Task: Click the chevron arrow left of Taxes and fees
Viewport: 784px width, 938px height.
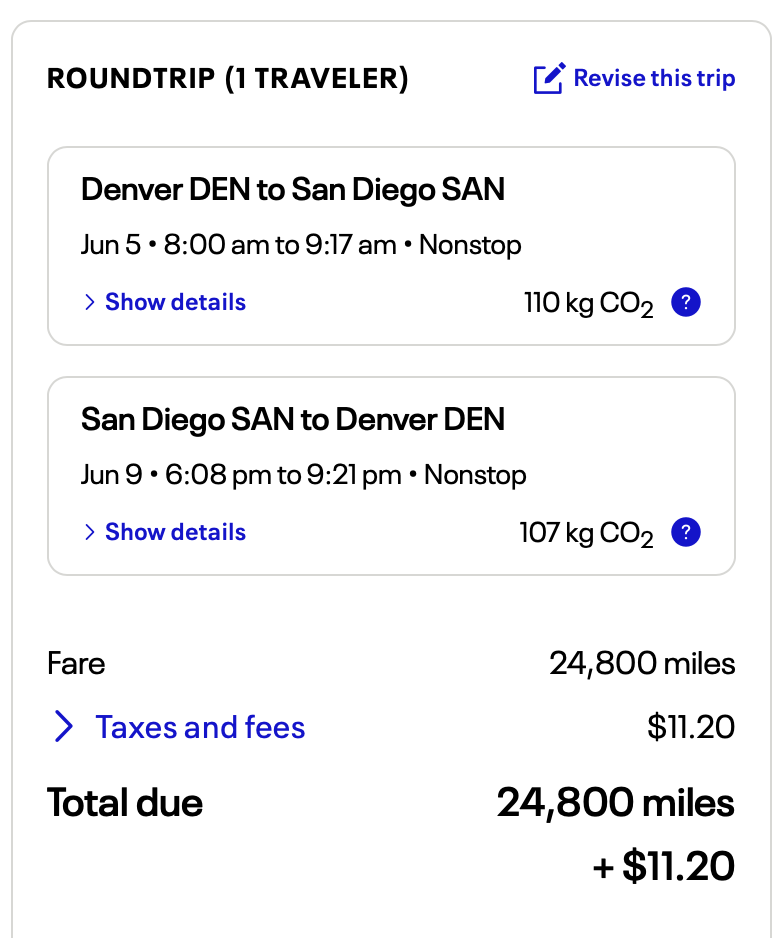Action: click(63, 727)
